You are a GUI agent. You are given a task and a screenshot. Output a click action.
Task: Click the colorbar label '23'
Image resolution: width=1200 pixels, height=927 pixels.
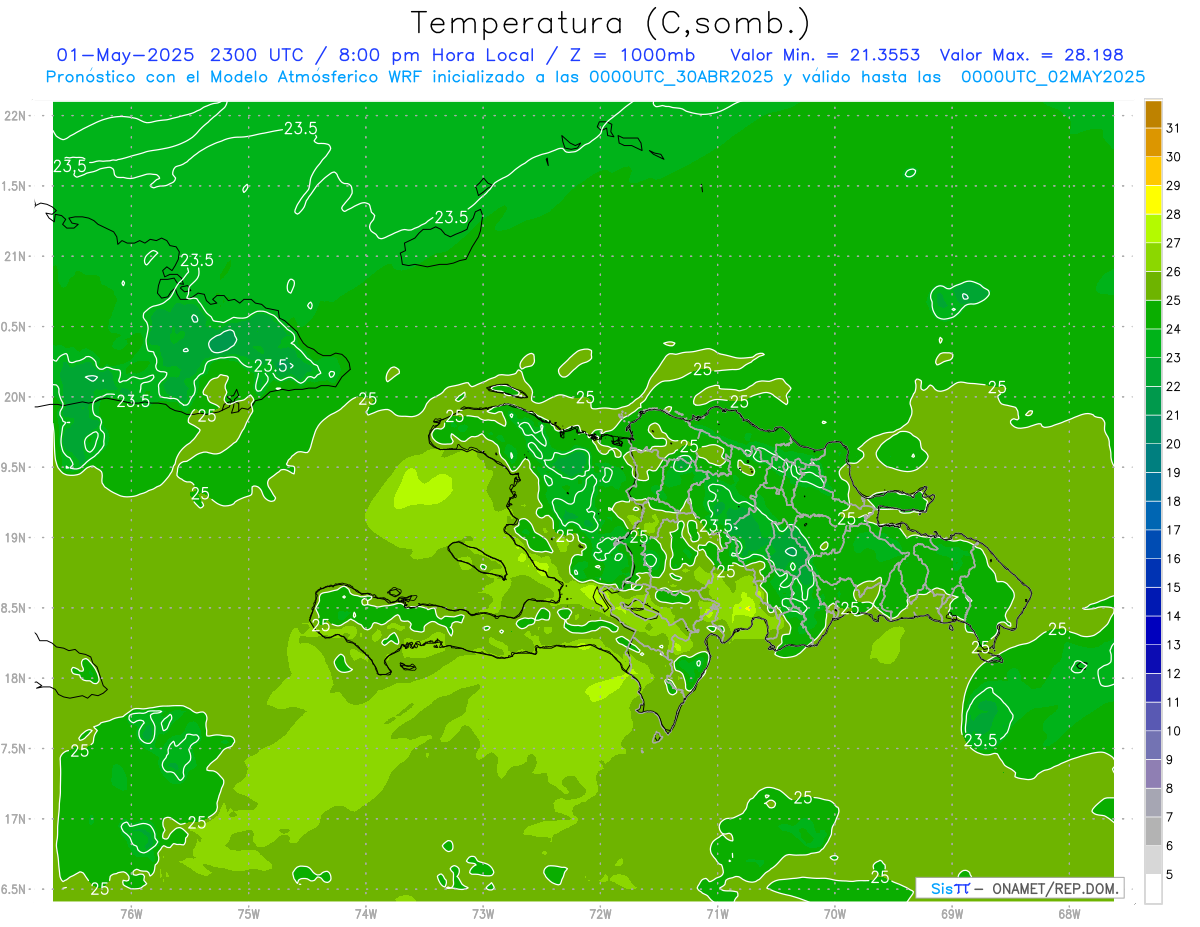(1173, 358)
